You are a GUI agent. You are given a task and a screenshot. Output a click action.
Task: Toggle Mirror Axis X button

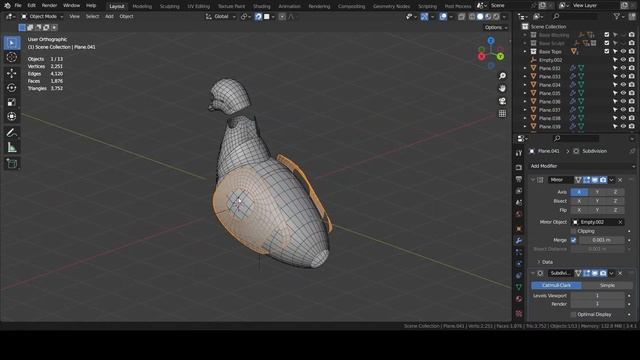coord(579,192)
